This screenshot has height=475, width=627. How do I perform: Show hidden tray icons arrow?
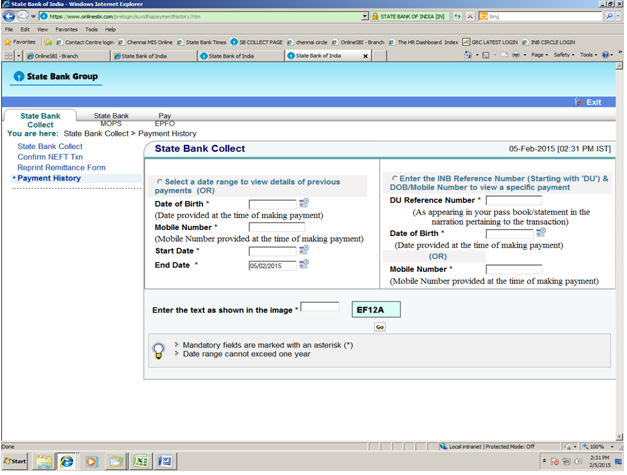544,461
